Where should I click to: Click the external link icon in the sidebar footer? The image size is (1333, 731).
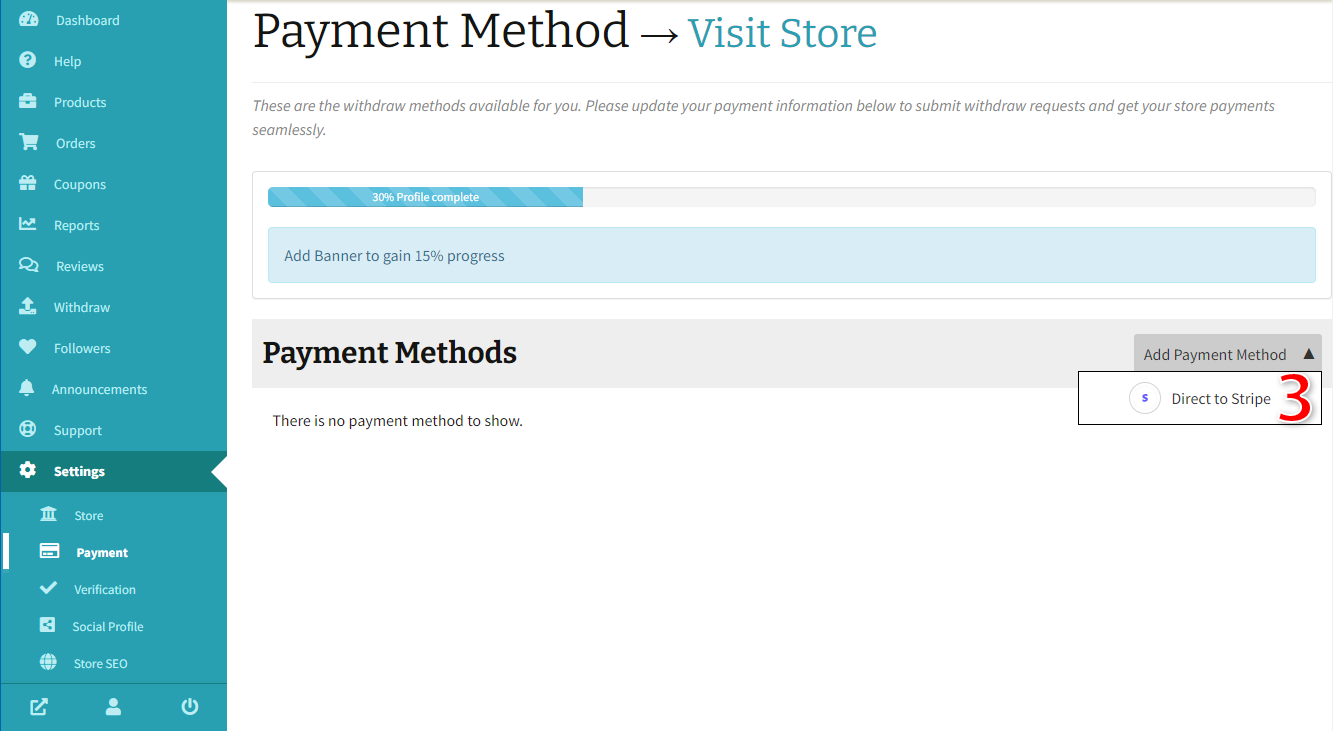coord(38,707)
